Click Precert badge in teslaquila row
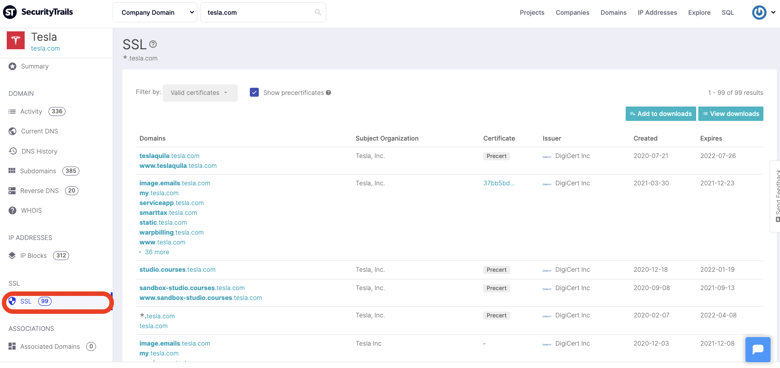 (496, 156)
